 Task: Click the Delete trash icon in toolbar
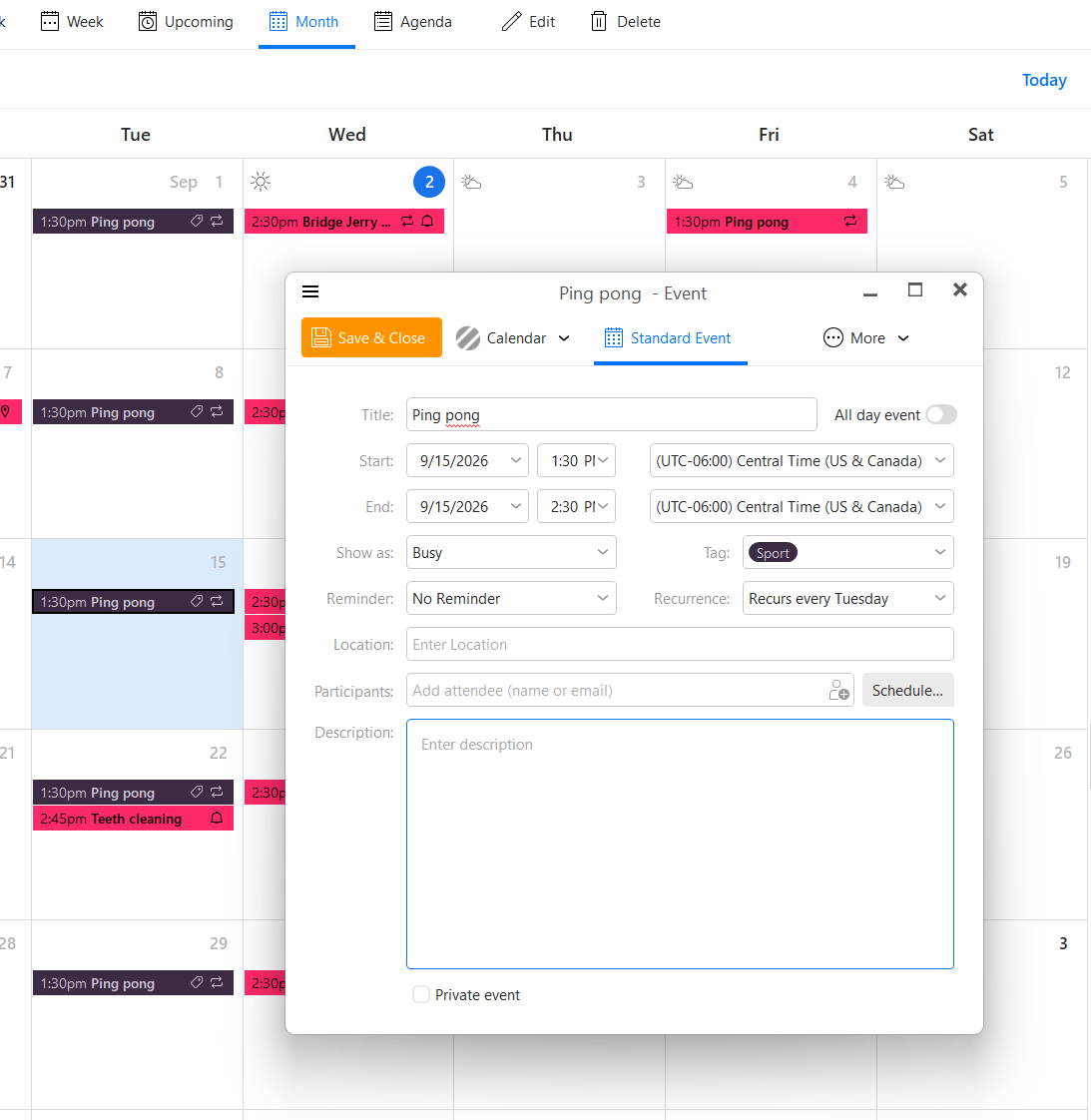[599, 21]
